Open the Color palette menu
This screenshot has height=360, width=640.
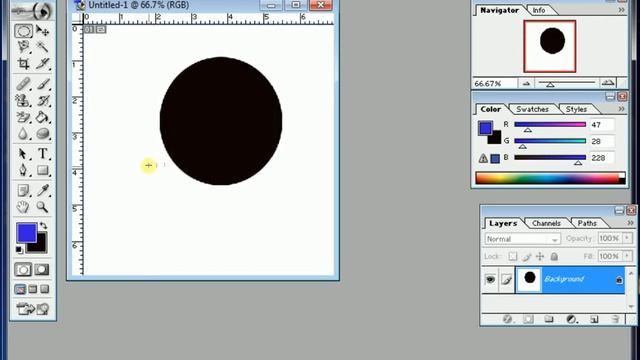pyautogui.click(x=621, y=109)
